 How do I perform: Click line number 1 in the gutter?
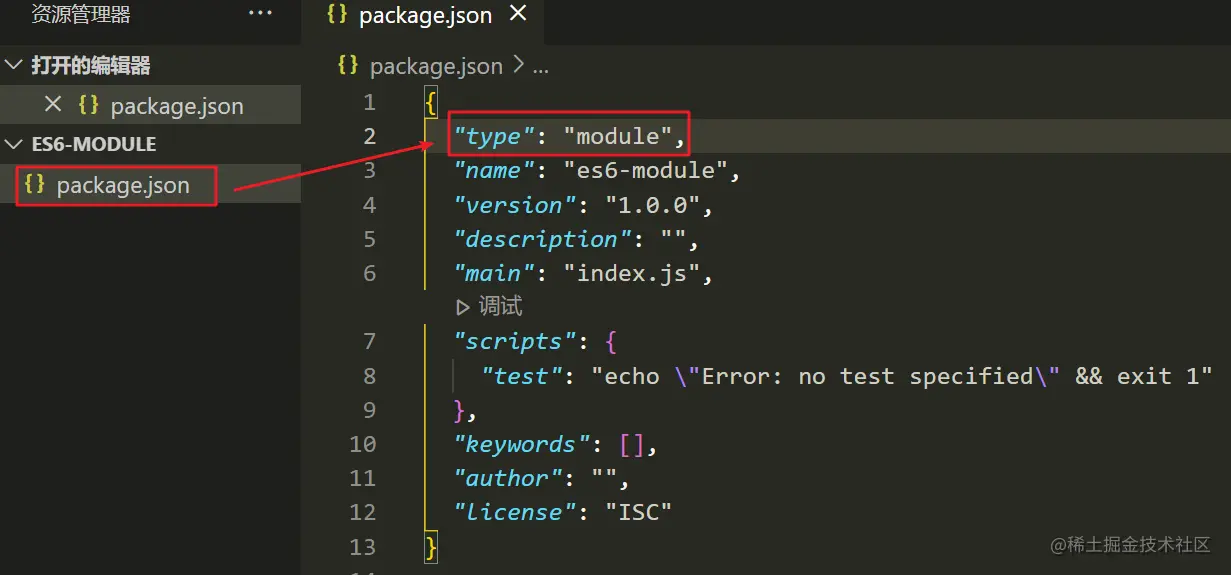[369, 102]
